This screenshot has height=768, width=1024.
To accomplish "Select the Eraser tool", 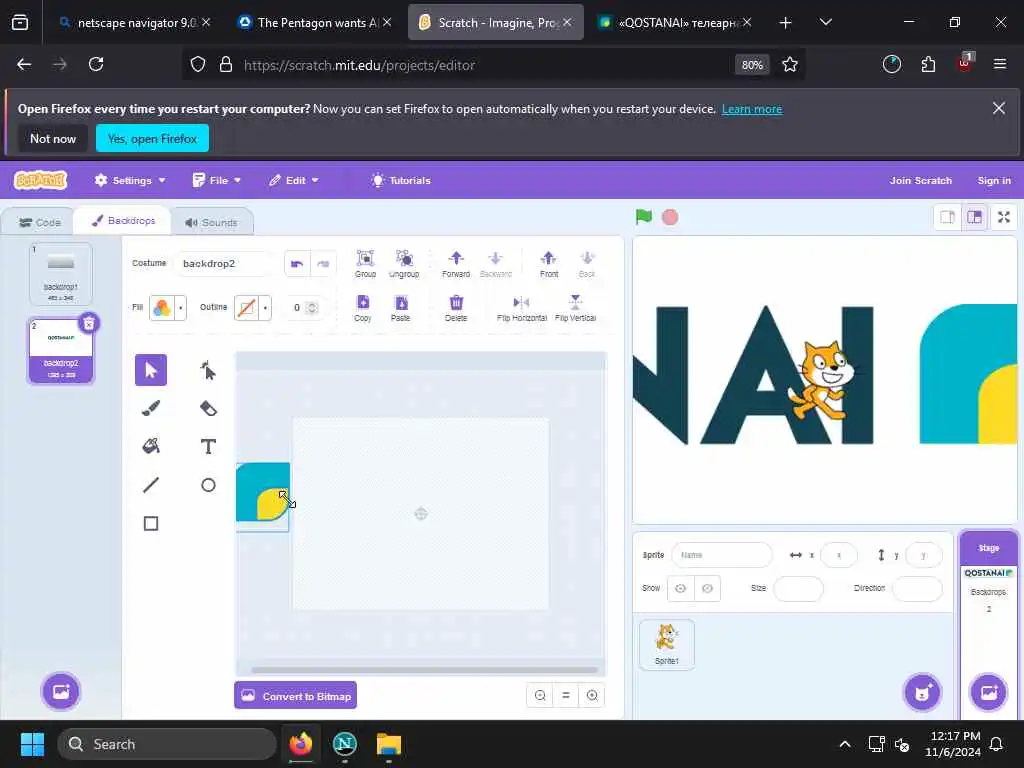I will (x=208, y=408).
